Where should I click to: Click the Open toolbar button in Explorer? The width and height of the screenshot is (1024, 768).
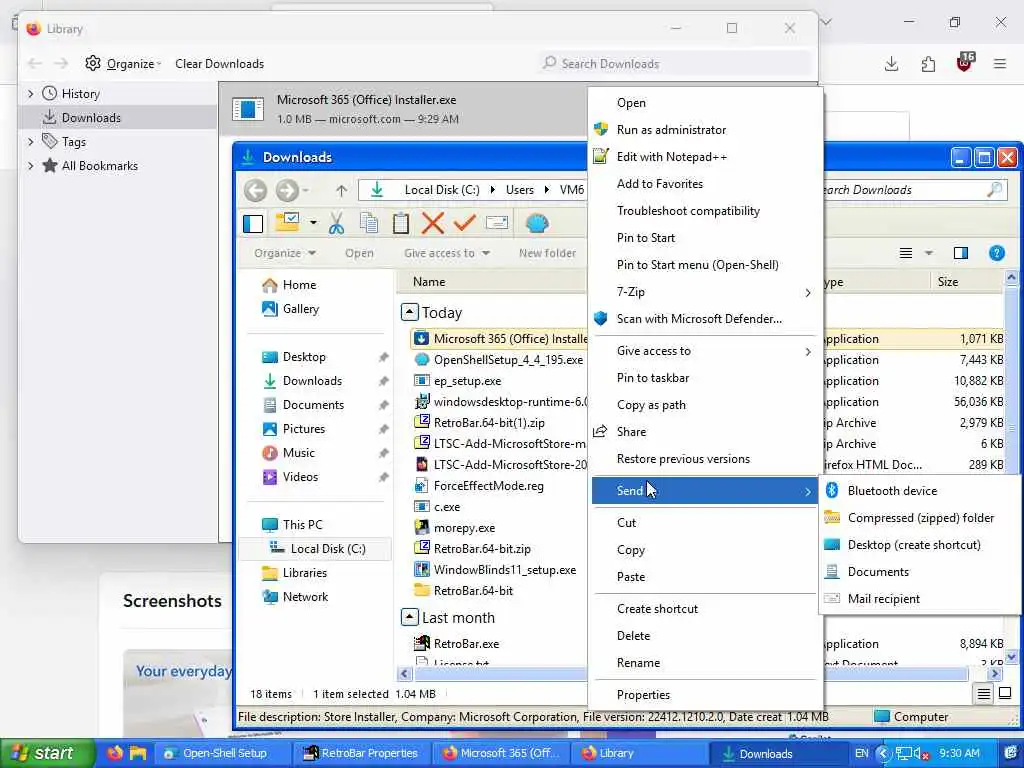tap(359, 253)
